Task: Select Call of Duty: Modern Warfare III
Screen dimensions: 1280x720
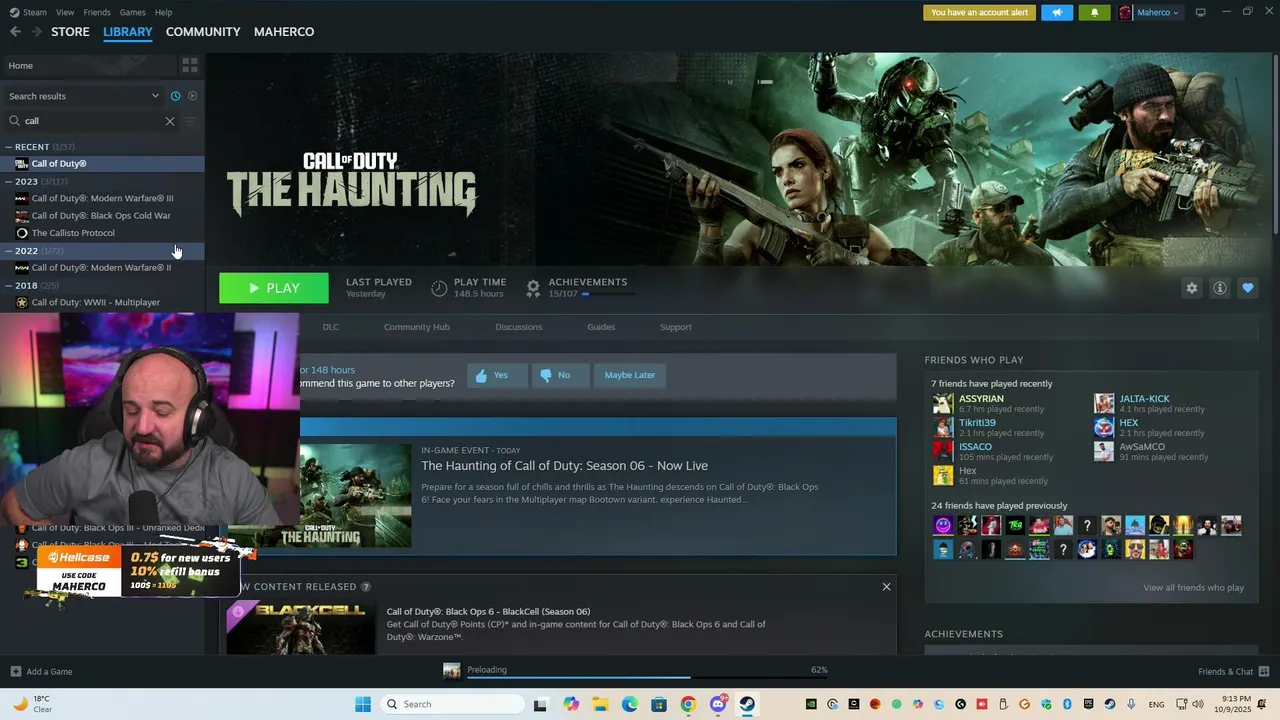Action: [102, 198]
